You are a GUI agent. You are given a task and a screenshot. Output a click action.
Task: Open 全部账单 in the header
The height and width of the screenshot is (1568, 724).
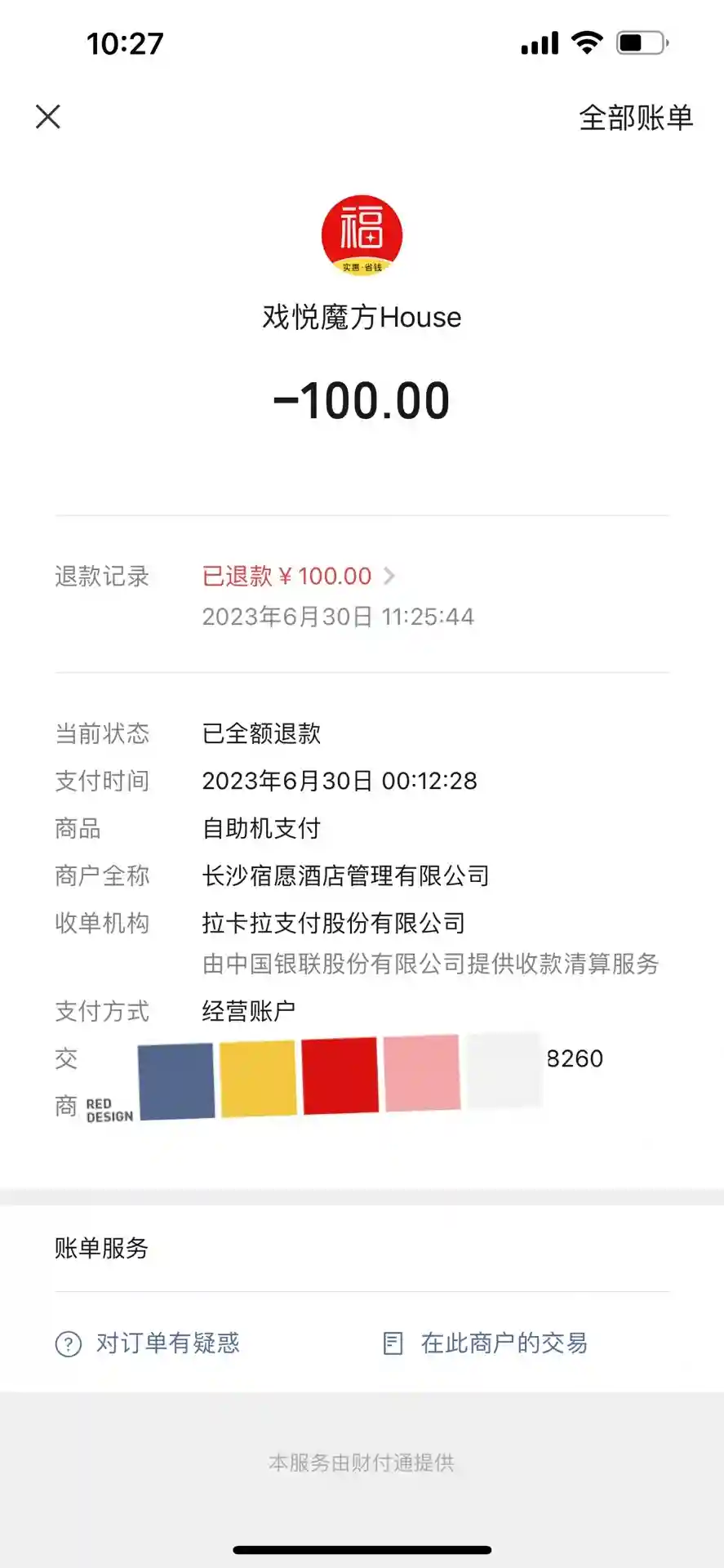coord(636,118)
